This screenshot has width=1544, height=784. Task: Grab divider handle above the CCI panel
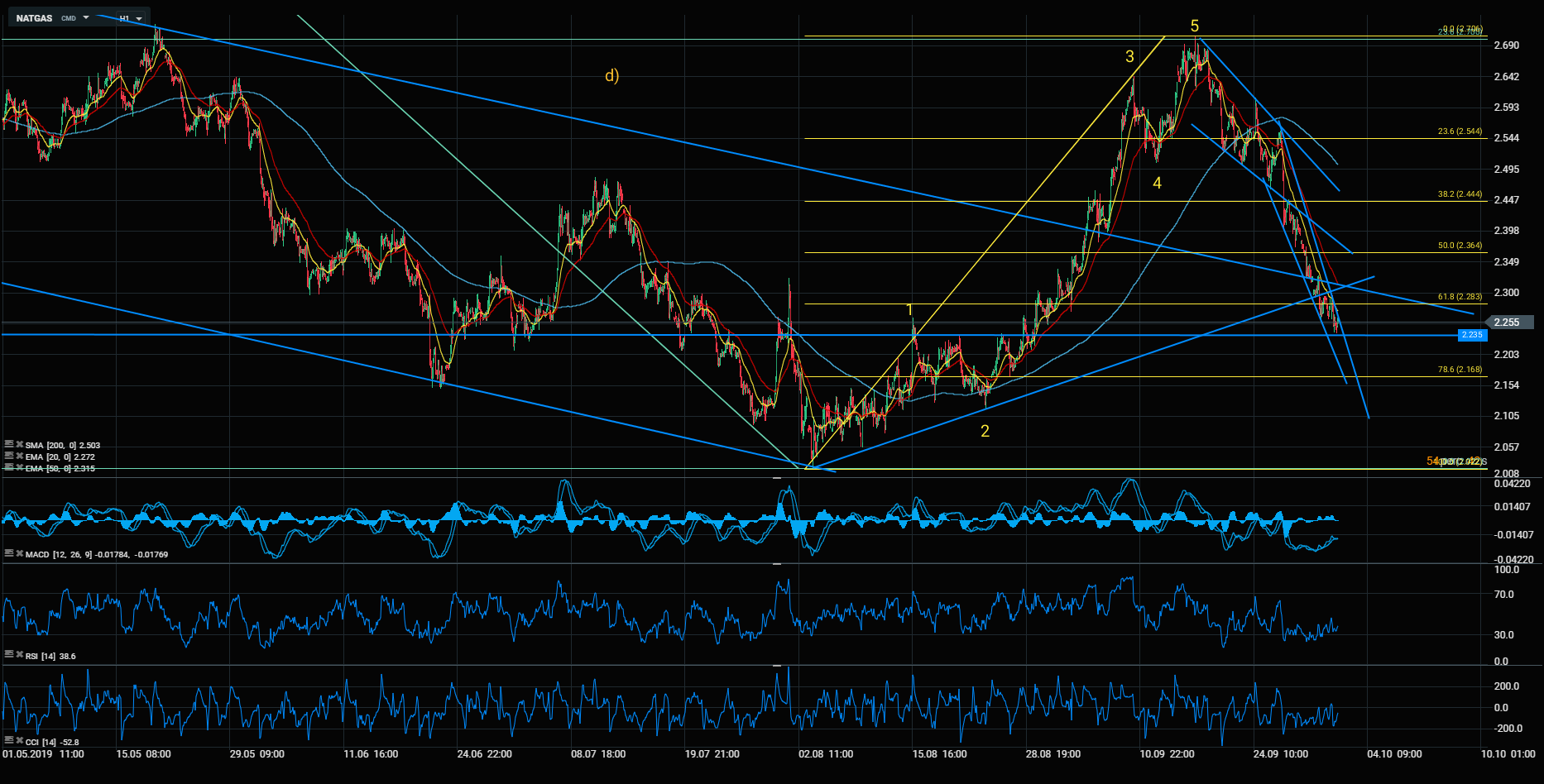pyautogui.click(x=777, y=666)
